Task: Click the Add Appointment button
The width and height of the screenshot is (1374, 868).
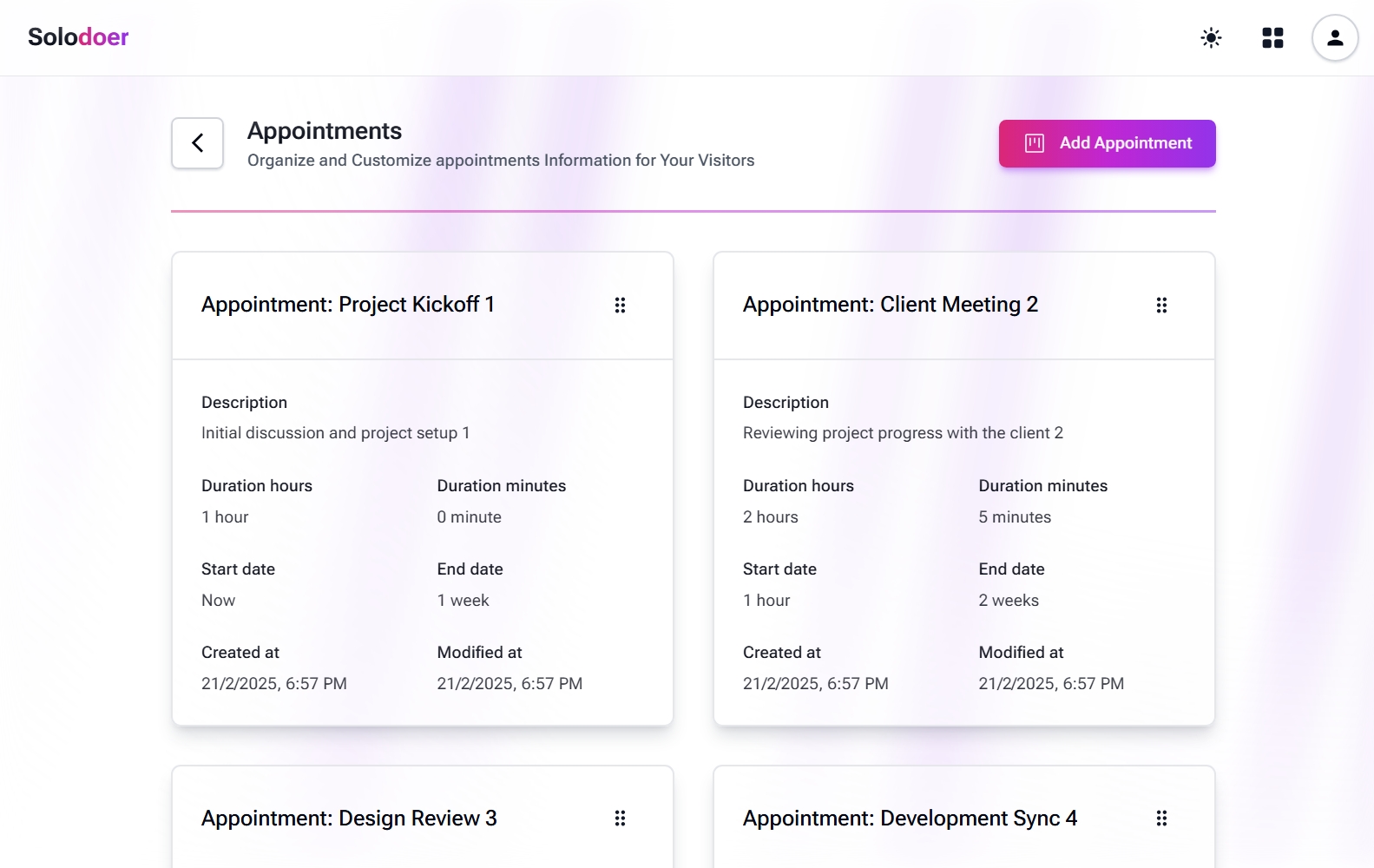Action: [1107, 143]
